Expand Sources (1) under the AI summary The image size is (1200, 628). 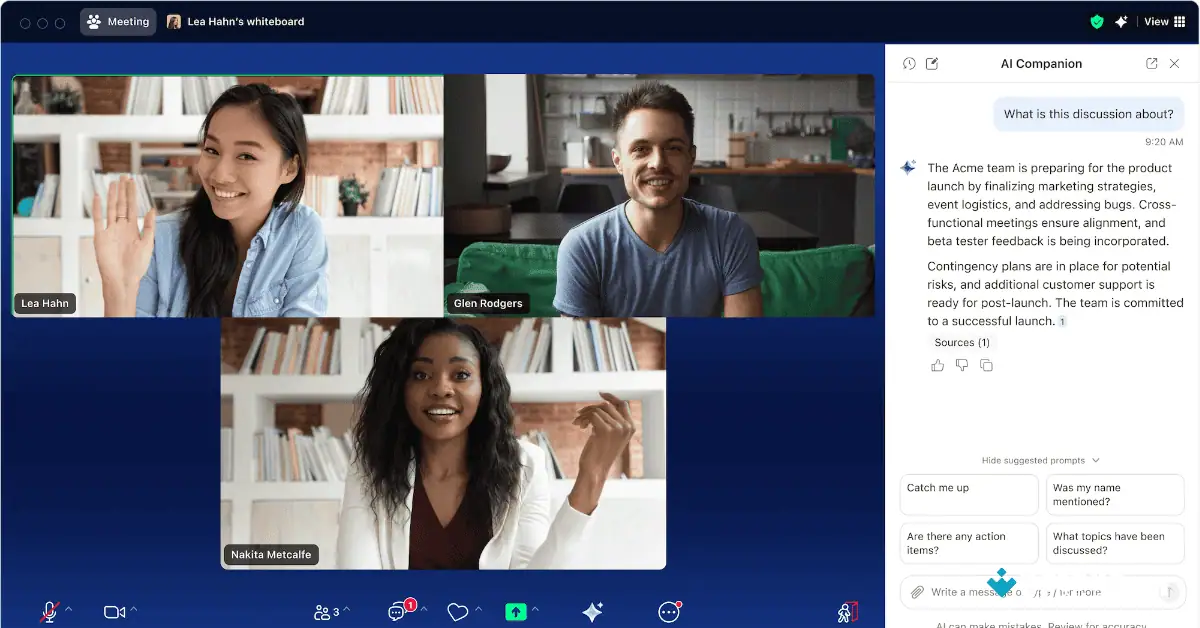(x=962, y=342)
